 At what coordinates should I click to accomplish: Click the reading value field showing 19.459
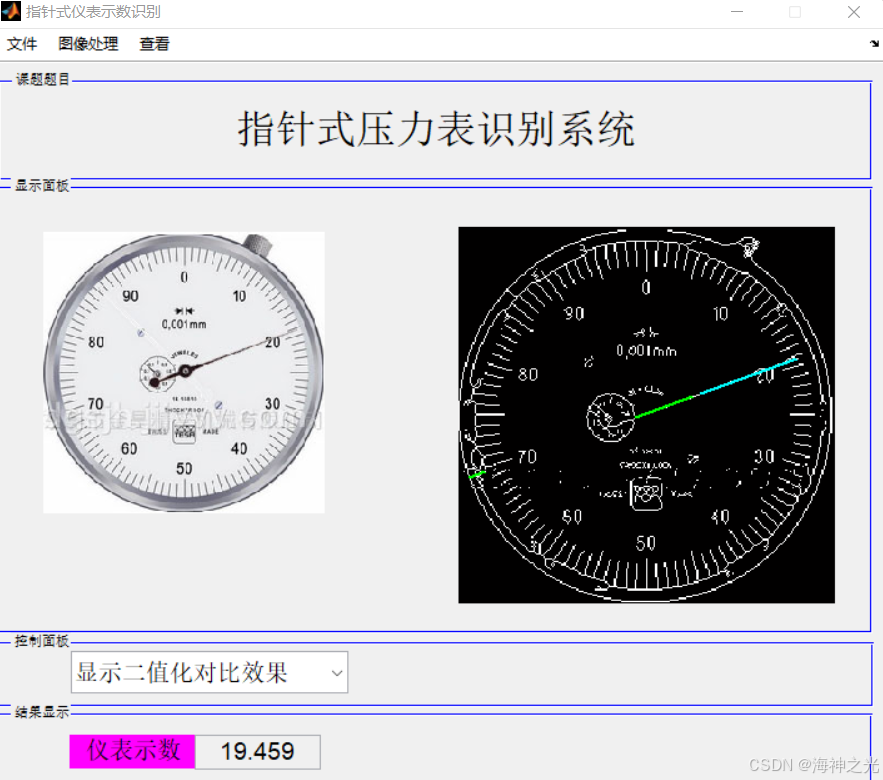[x=257, y=751]
